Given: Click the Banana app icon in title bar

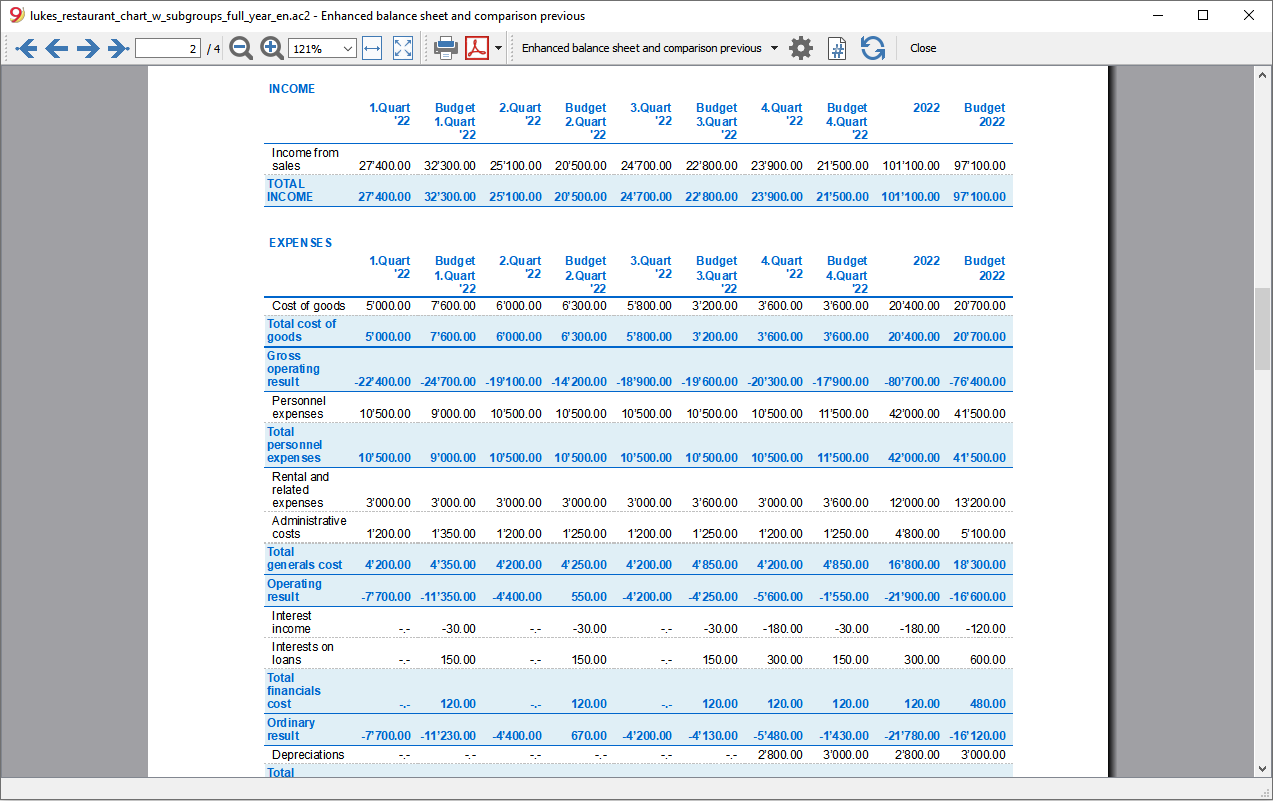Looking at the screenshot, I should 16,15.
